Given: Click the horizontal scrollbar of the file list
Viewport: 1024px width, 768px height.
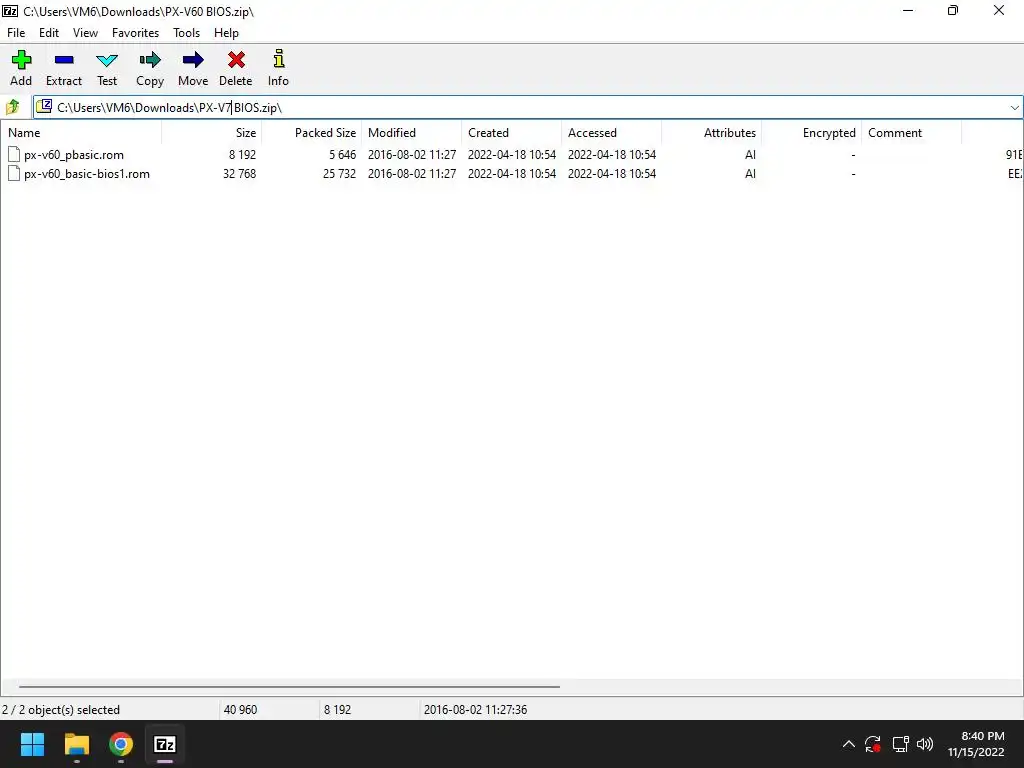Looking at the screenshot, I should point(289,686).
